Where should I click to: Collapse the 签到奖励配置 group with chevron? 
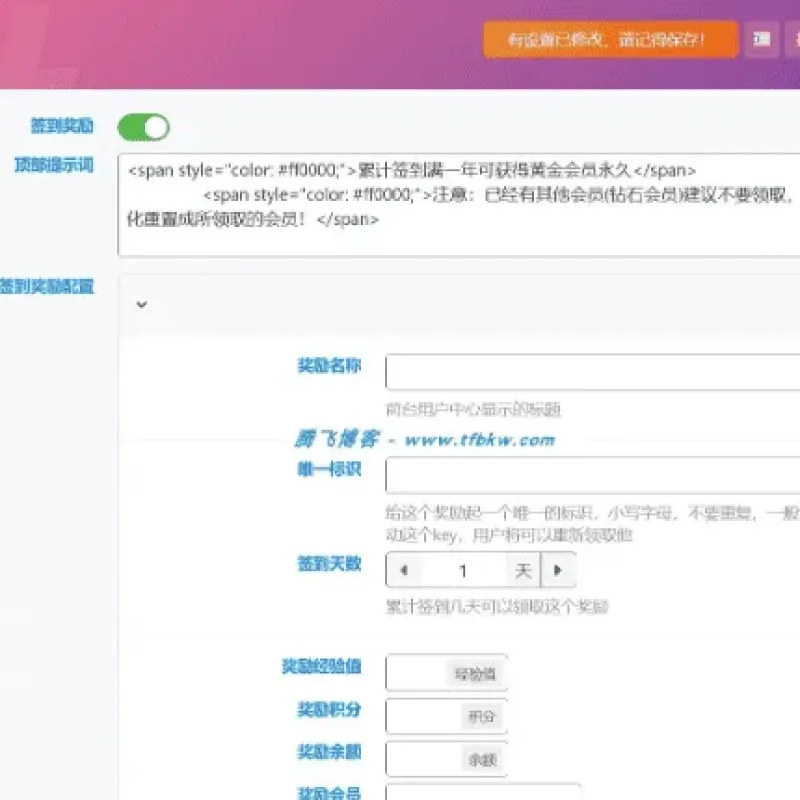(142, 305)
